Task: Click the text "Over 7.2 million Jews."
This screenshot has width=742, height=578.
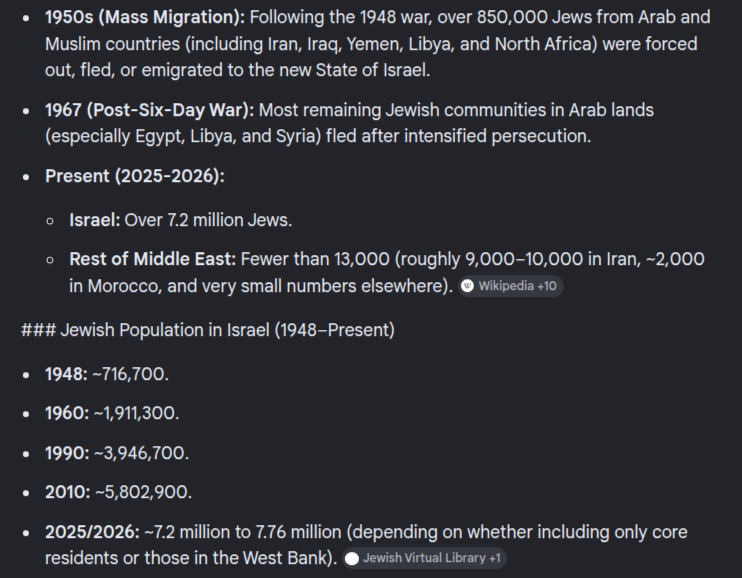Action: tap(208, 220)
